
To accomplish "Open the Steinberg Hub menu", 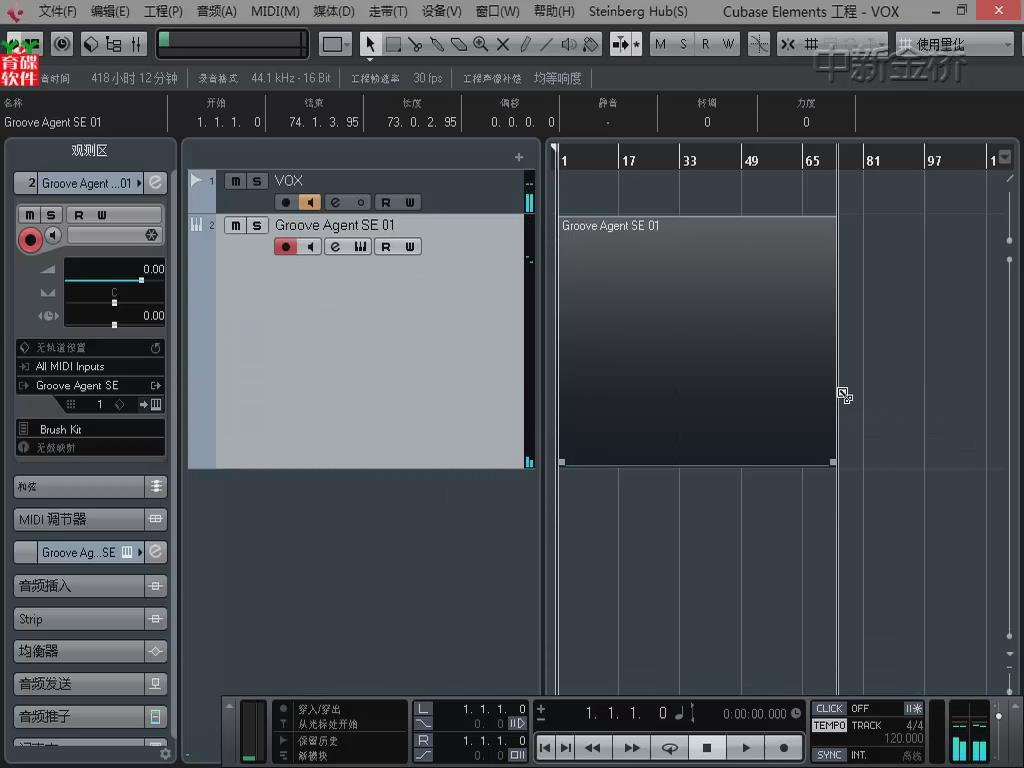I will pyautogui.click(x=638, y=11).
